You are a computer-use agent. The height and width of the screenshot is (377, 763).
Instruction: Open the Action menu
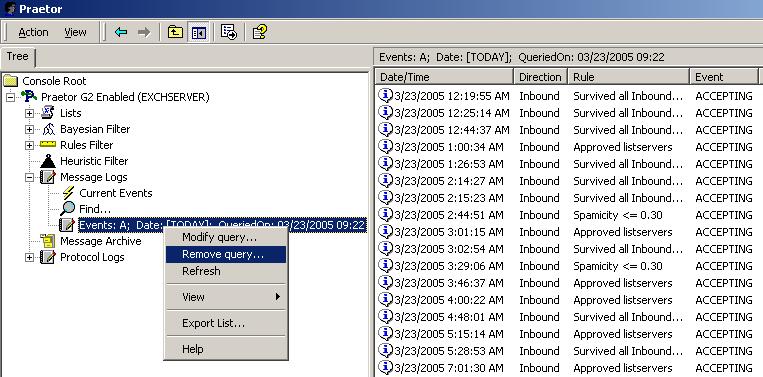pos(33,33)
